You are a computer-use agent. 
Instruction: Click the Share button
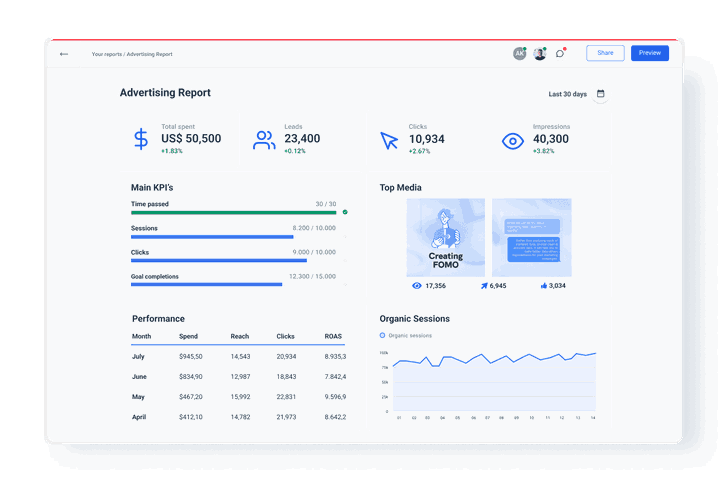[x=605, y=53]
